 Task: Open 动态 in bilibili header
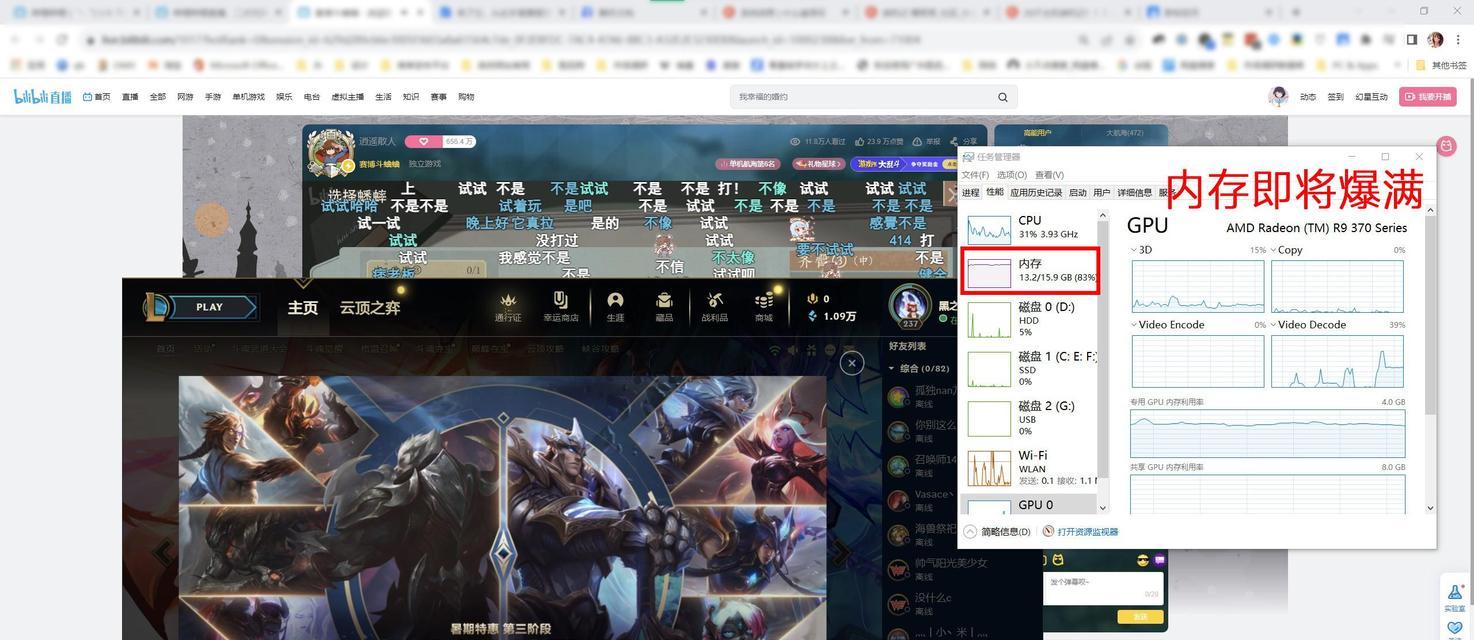click(1308, 97)
